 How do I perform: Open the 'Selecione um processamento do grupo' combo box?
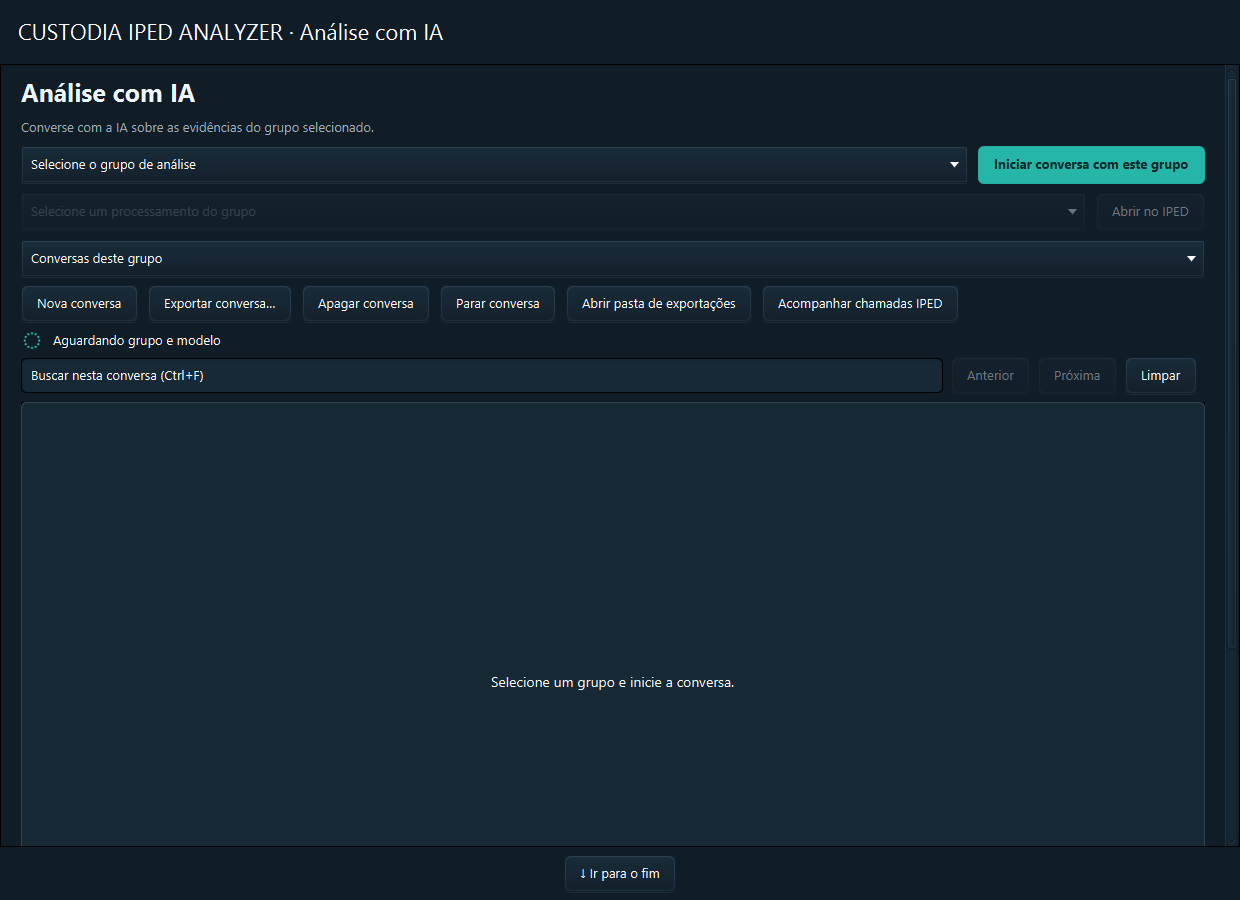point(553,212)
